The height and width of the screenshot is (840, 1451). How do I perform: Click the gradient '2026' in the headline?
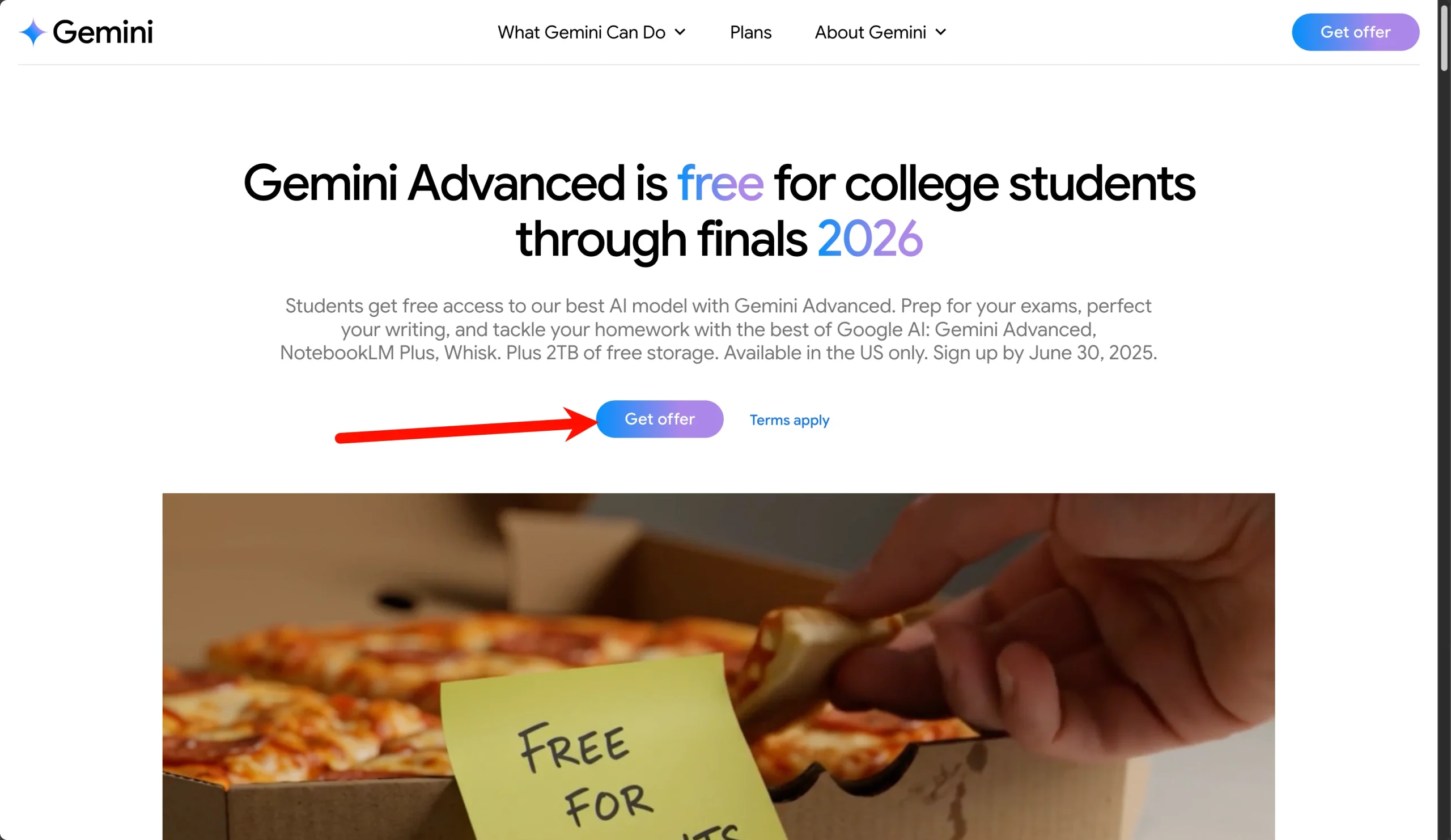[x=869, y=239]
